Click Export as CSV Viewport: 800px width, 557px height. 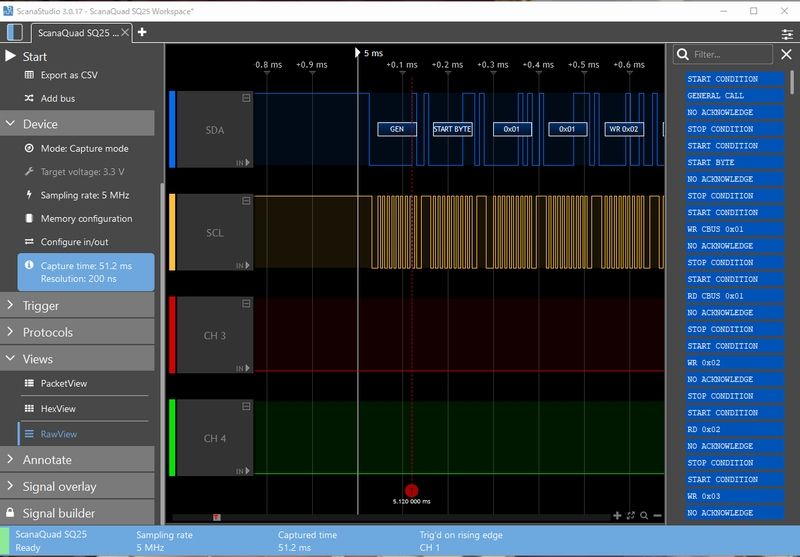(x=69, y=75)
